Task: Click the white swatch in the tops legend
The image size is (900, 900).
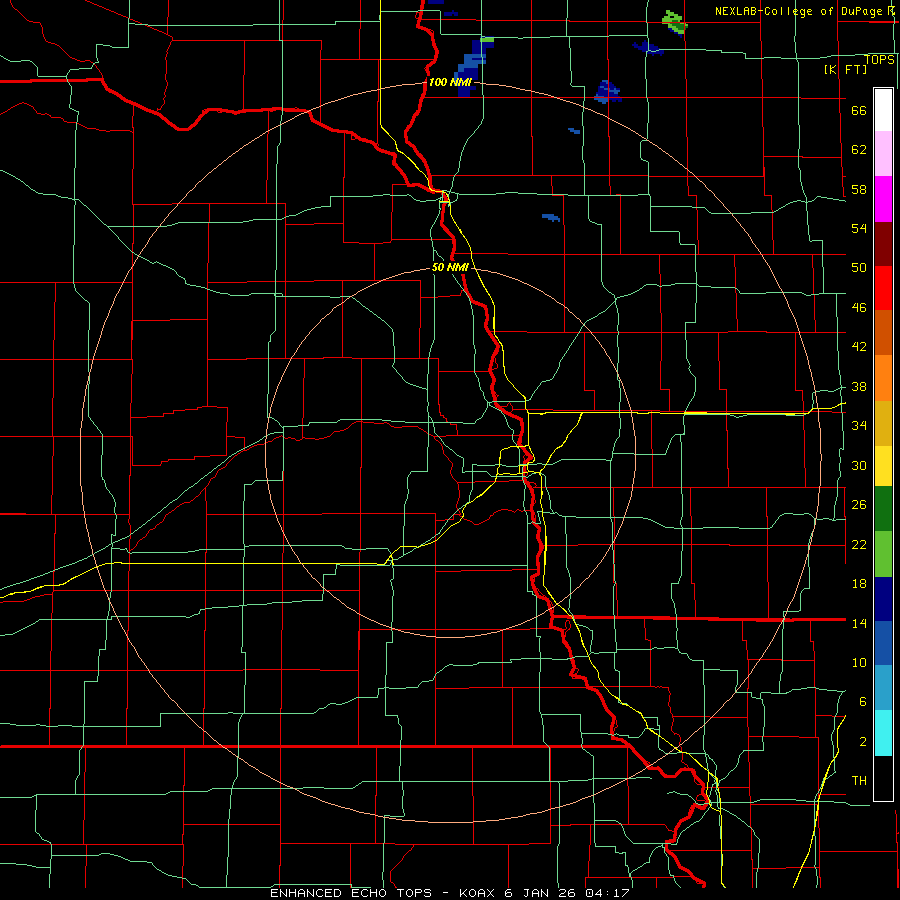Action: 883,110
